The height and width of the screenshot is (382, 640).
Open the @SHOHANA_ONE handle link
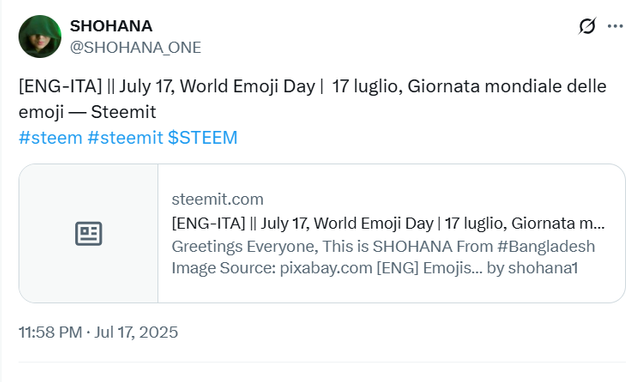(x=136, y=48)
